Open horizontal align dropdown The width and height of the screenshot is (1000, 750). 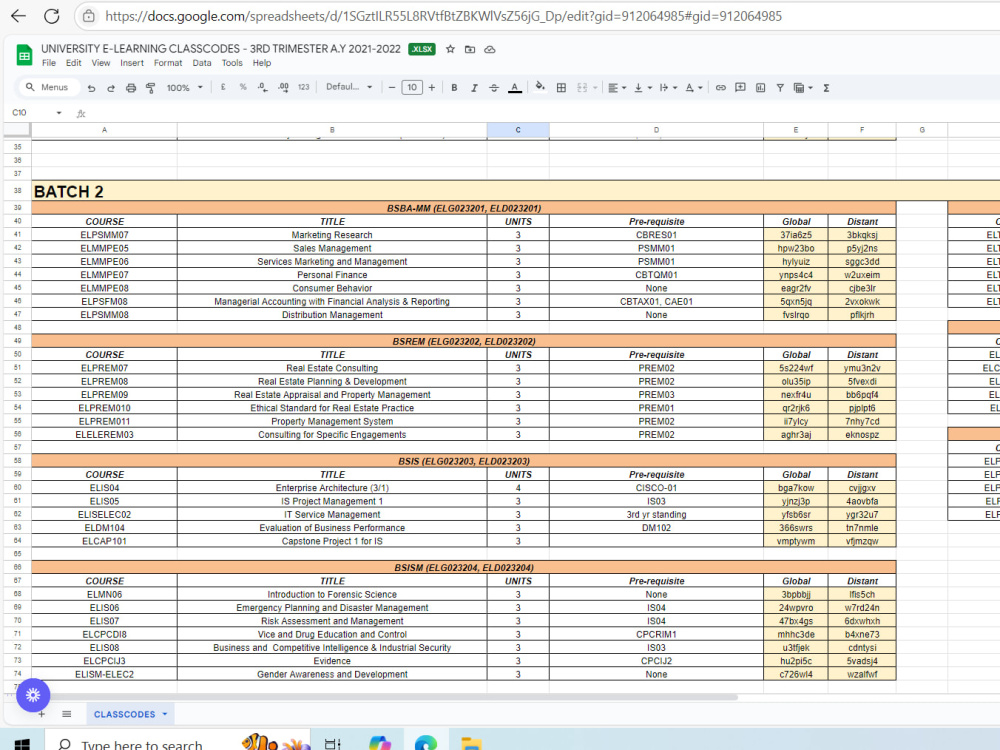coord(617,88)
